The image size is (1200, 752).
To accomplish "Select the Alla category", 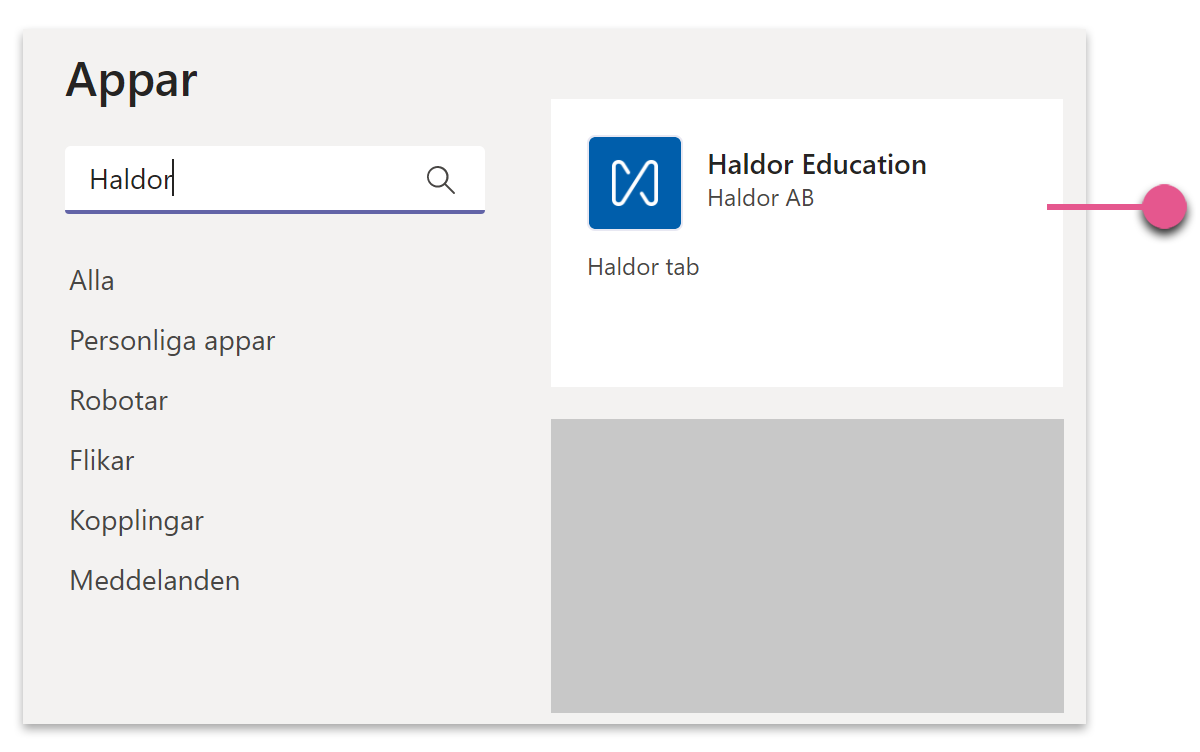I will [92, 281].
